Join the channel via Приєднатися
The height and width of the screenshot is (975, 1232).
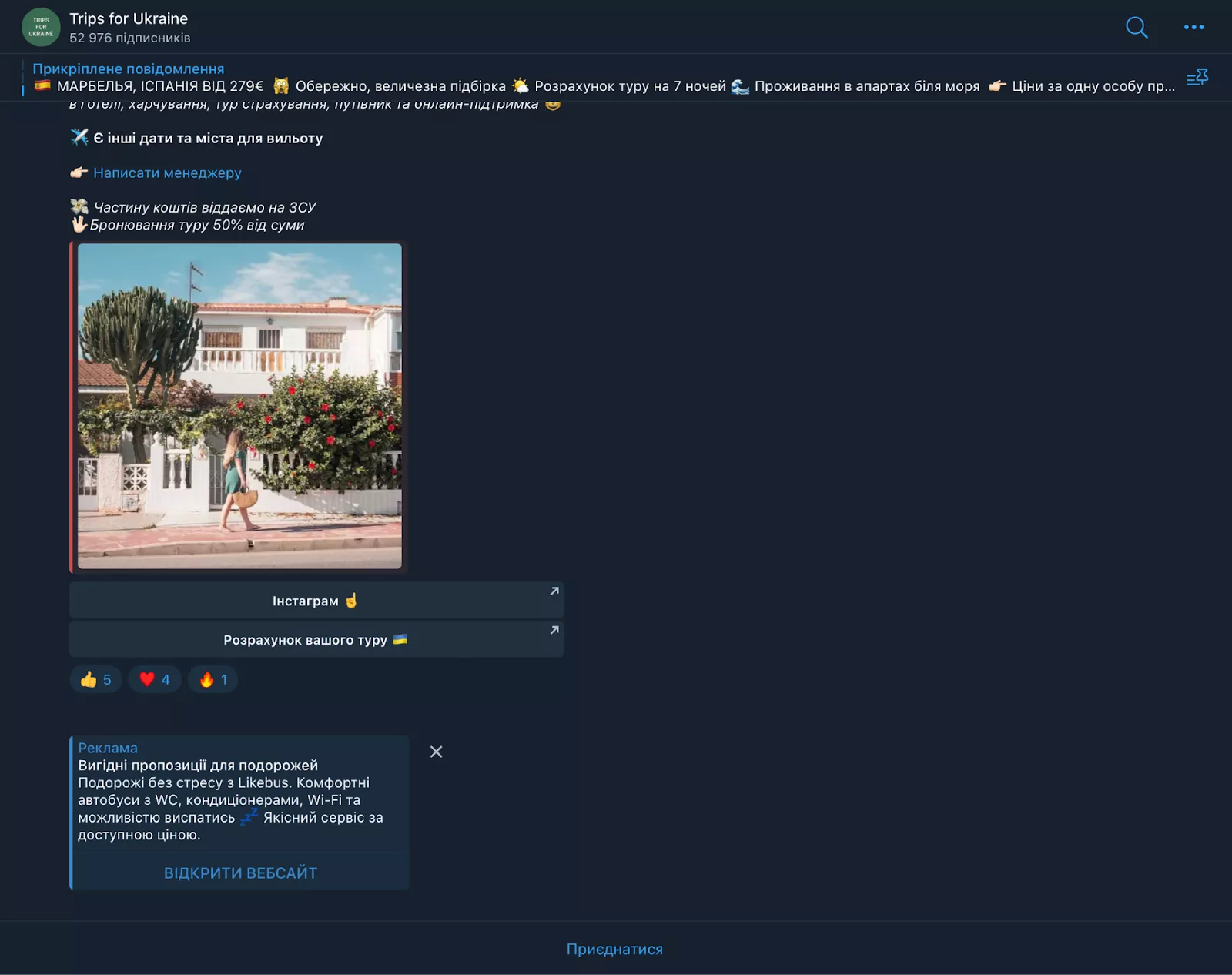[614, 949]
